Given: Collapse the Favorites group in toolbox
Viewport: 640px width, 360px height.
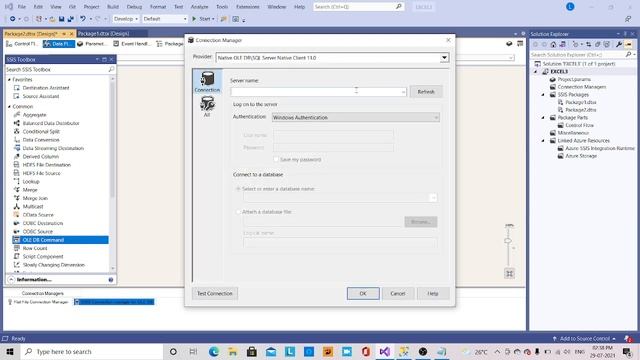Looking at the screenshot, I should click(x=9, y=80).
